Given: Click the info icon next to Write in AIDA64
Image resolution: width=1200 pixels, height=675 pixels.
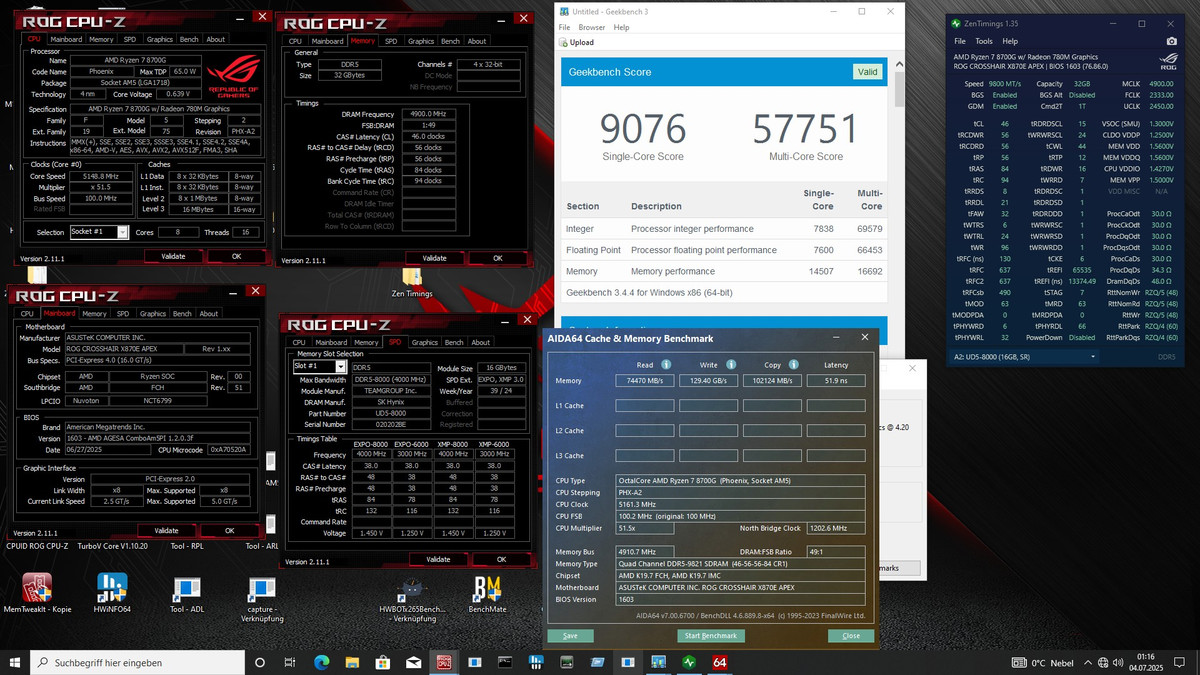Looking at the screenshot, I should pos(730,365).
